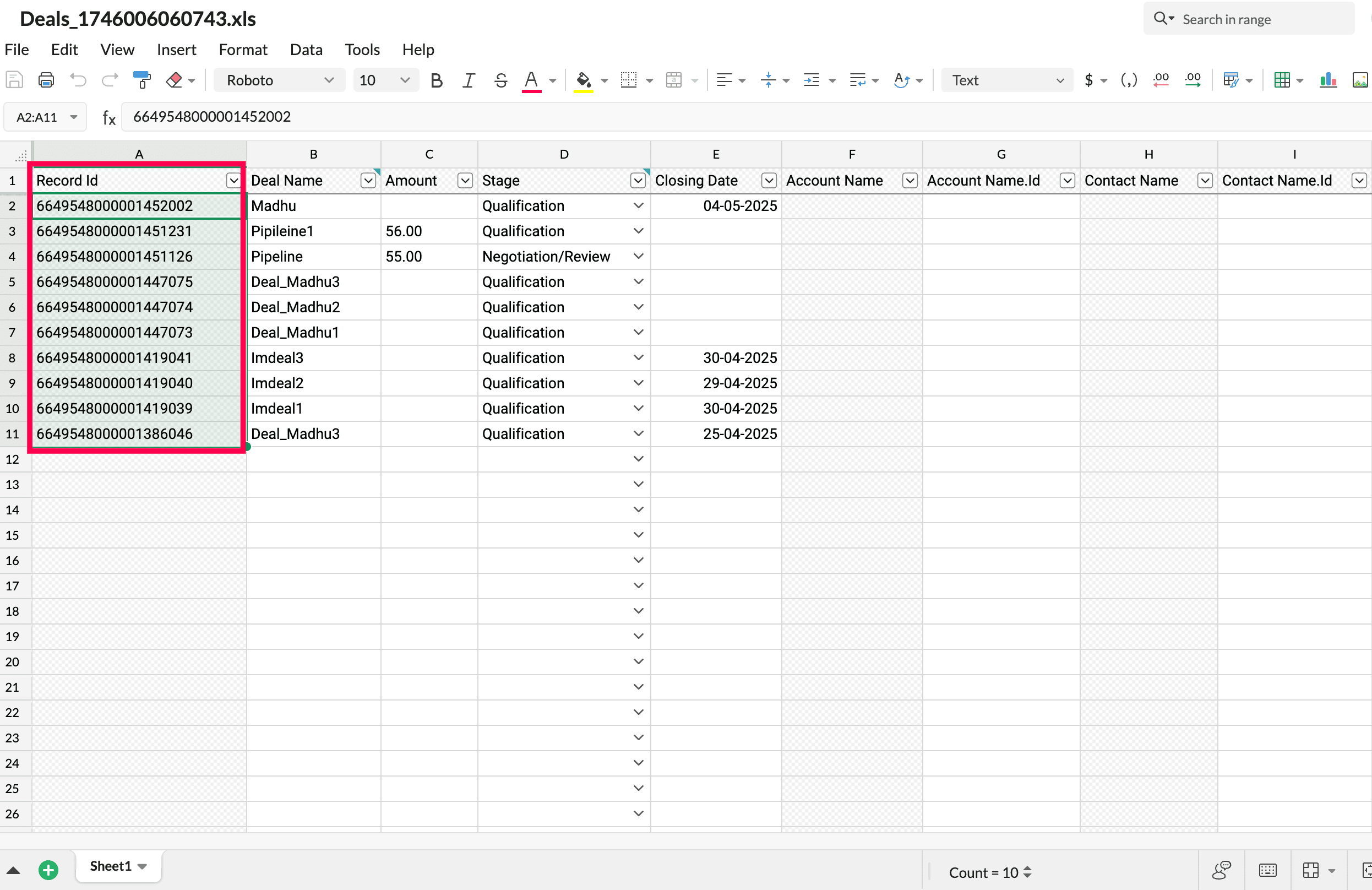
Task: Toggle the Amount column filter button
Action: point(465,181)
